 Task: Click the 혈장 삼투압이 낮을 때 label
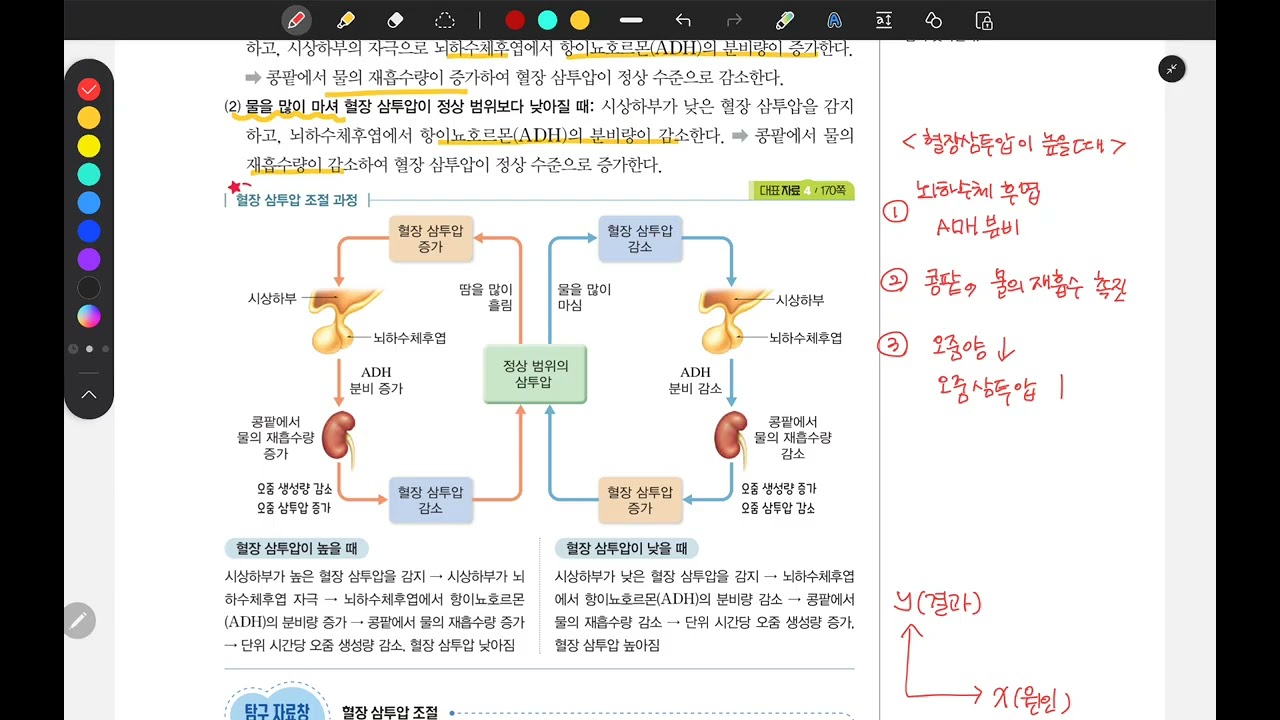627,548
